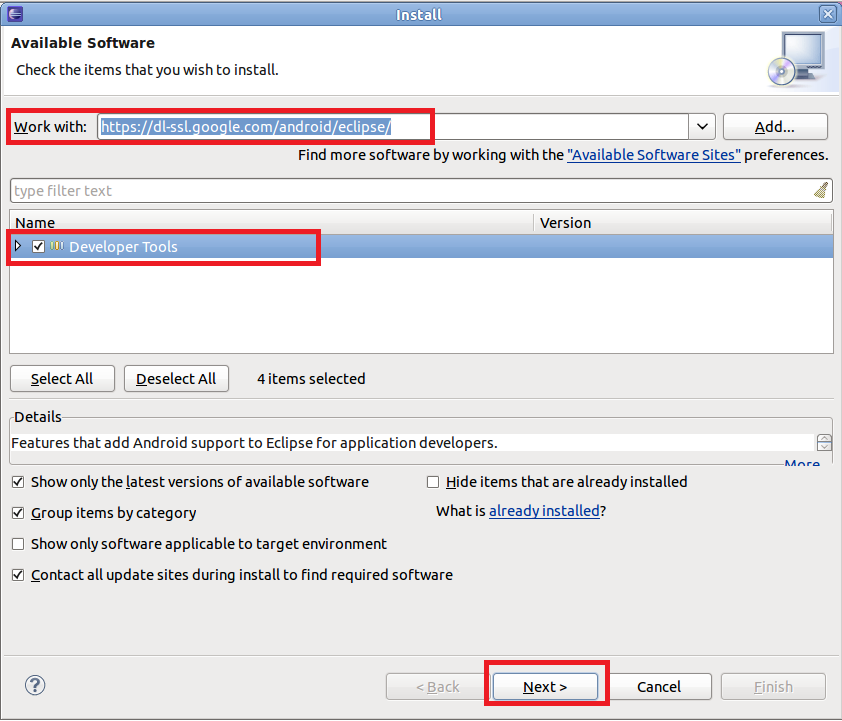Click the Deselect All button

tap(176, 378)
